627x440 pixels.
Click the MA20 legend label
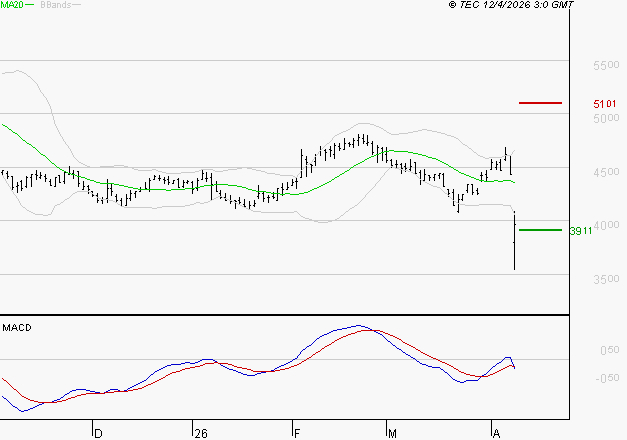[12, 5]
